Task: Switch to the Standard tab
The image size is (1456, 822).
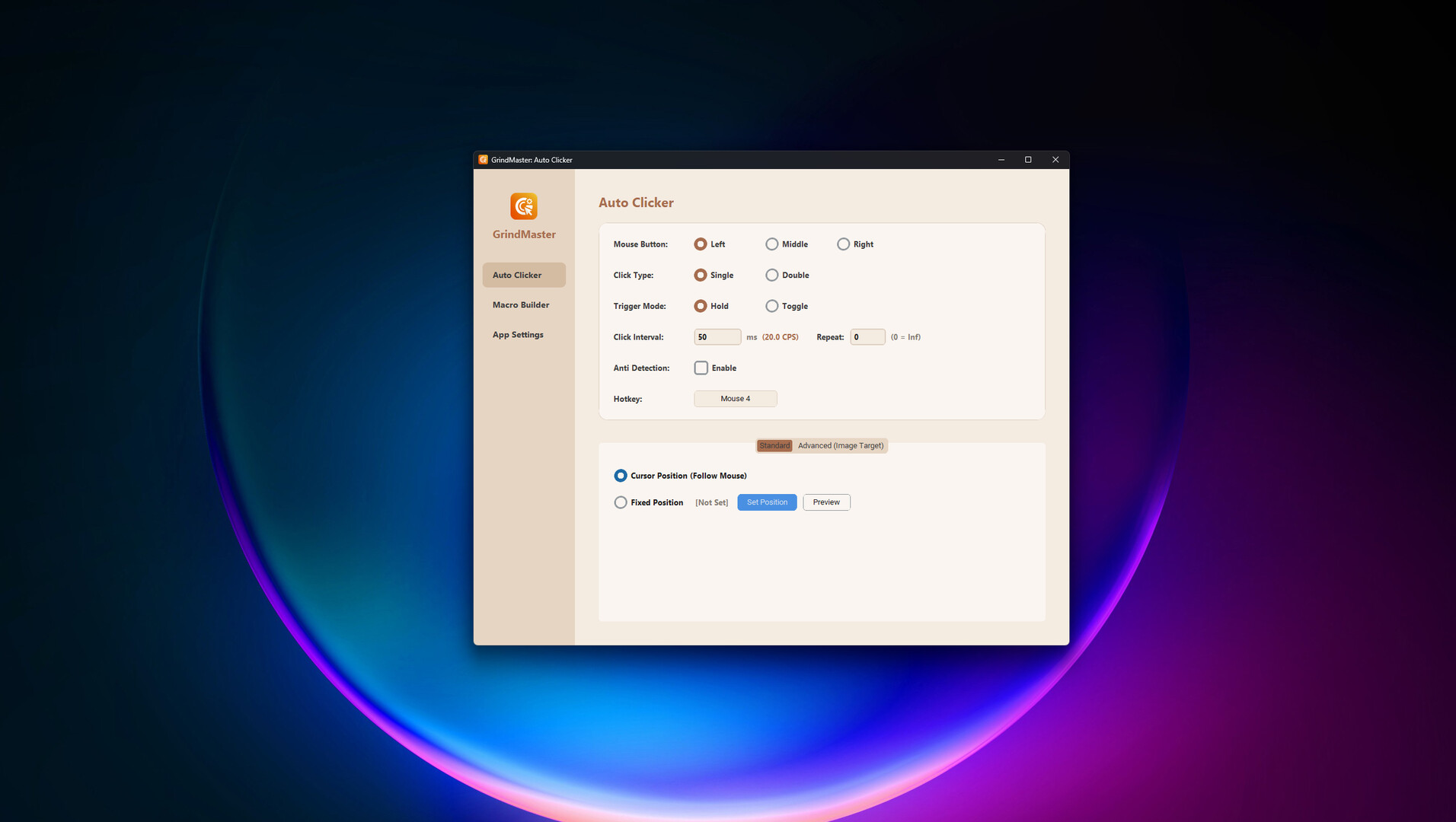Action: coord(774,446)
